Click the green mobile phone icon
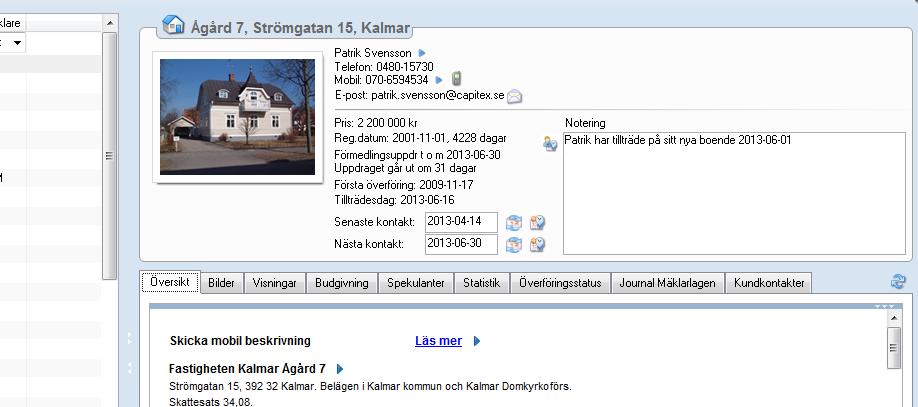 tap(457, 78)
